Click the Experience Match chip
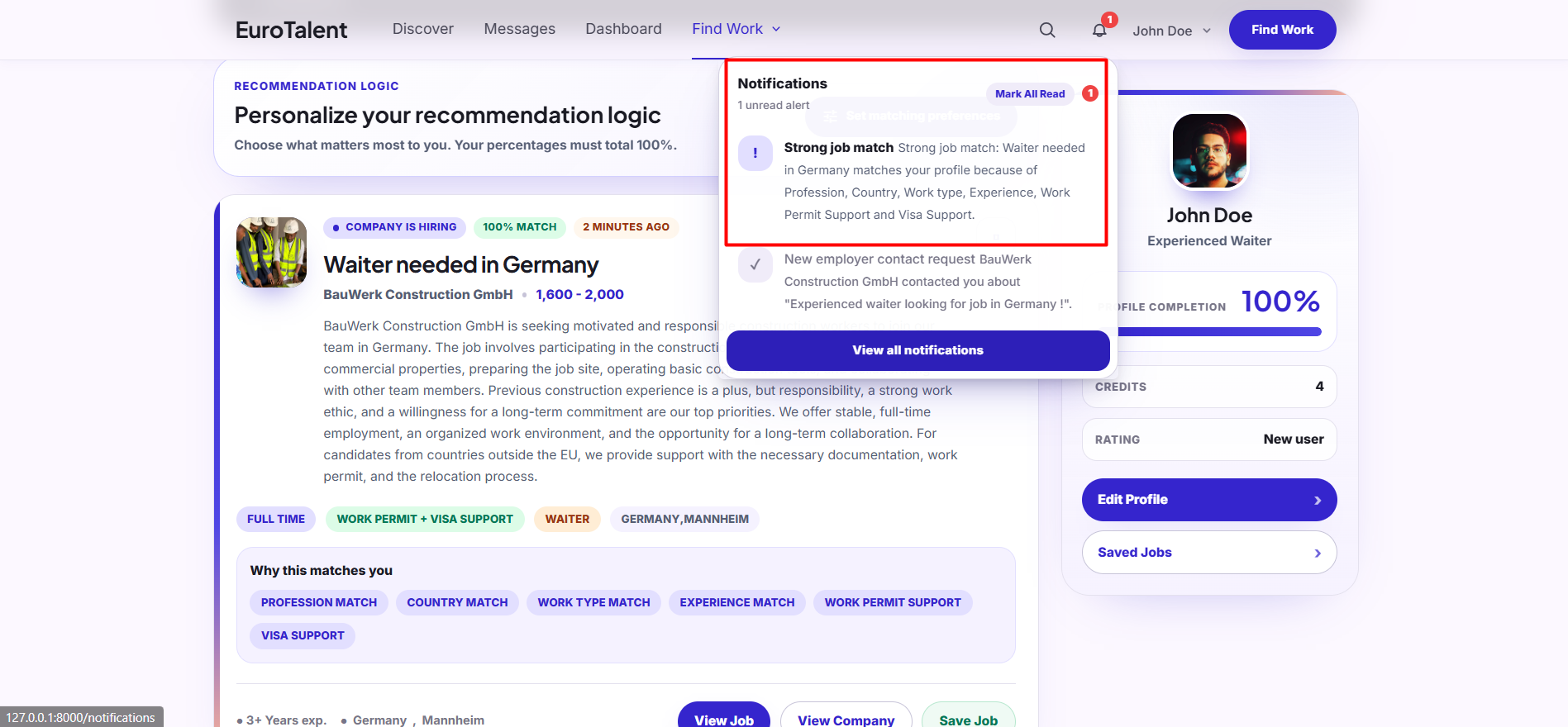The image size is (1568, 727). [x=737, y=603]
